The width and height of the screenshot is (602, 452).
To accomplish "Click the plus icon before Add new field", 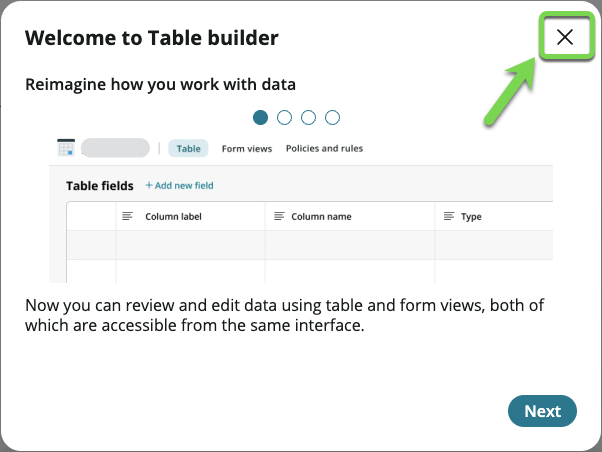I will click(x=149, y=185).
